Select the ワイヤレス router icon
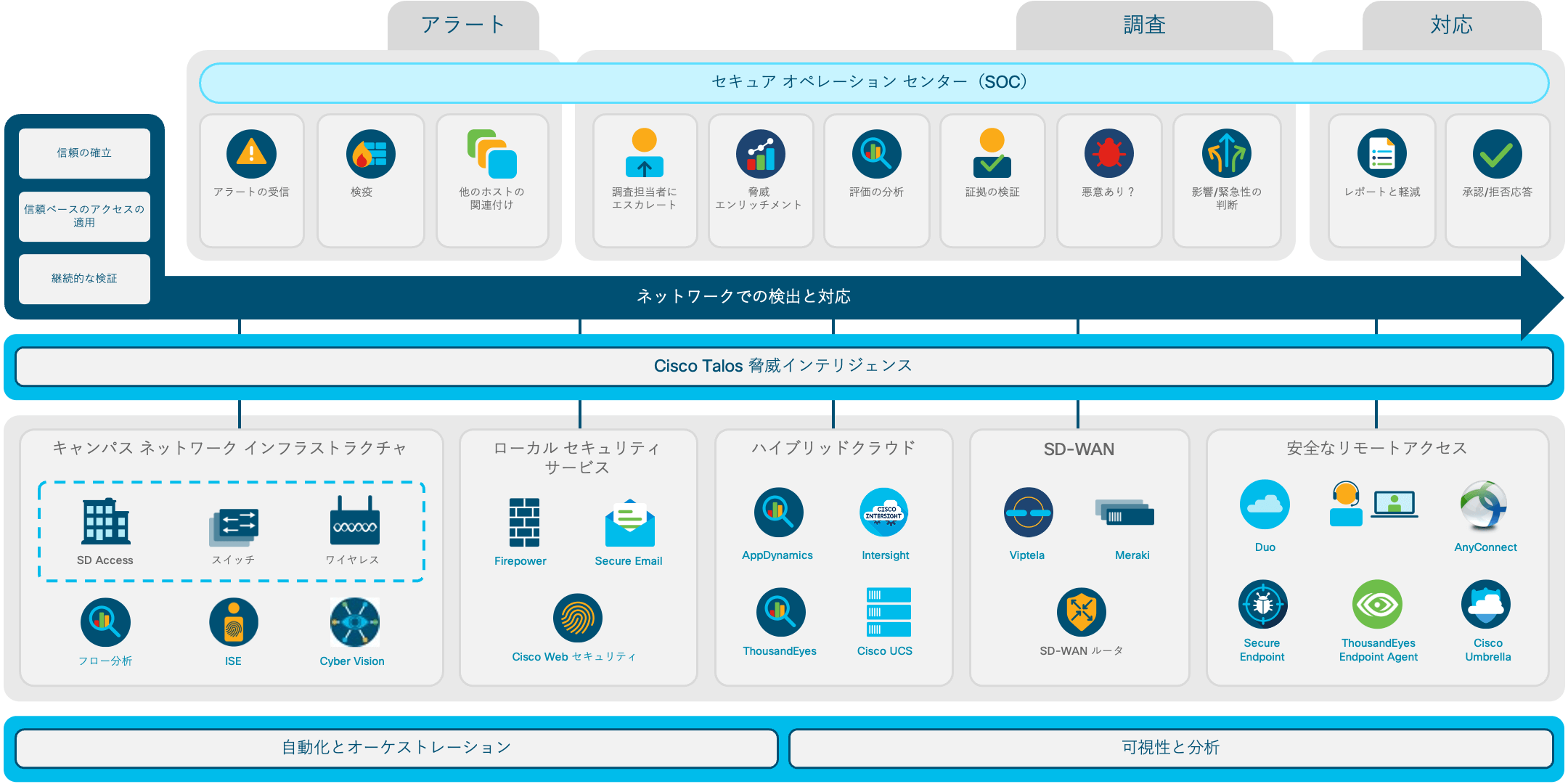The width and height of the screenshot is (1568, 784). click(355, 520)
